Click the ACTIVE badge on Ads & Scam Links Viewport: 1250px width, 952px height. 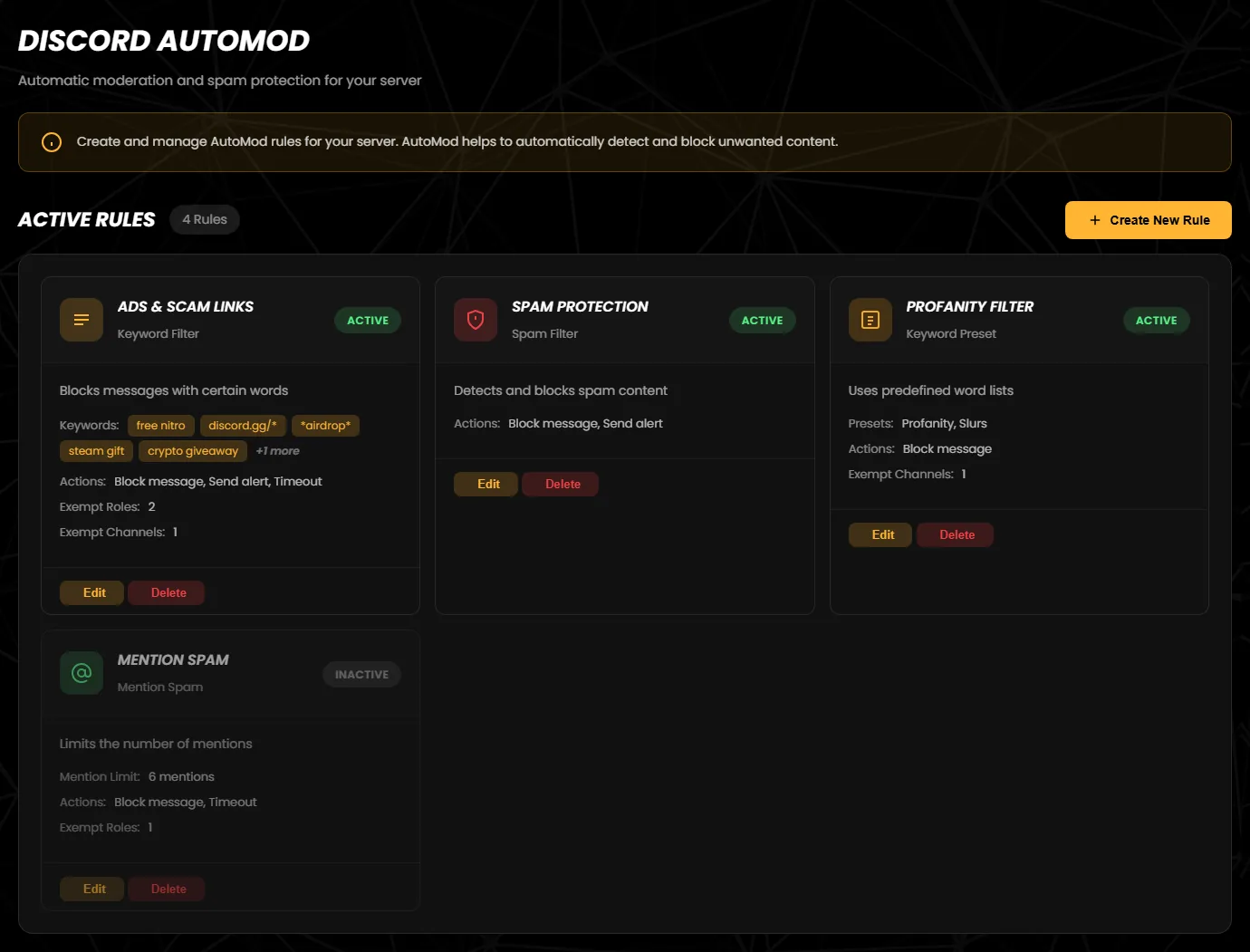[368, 321]
